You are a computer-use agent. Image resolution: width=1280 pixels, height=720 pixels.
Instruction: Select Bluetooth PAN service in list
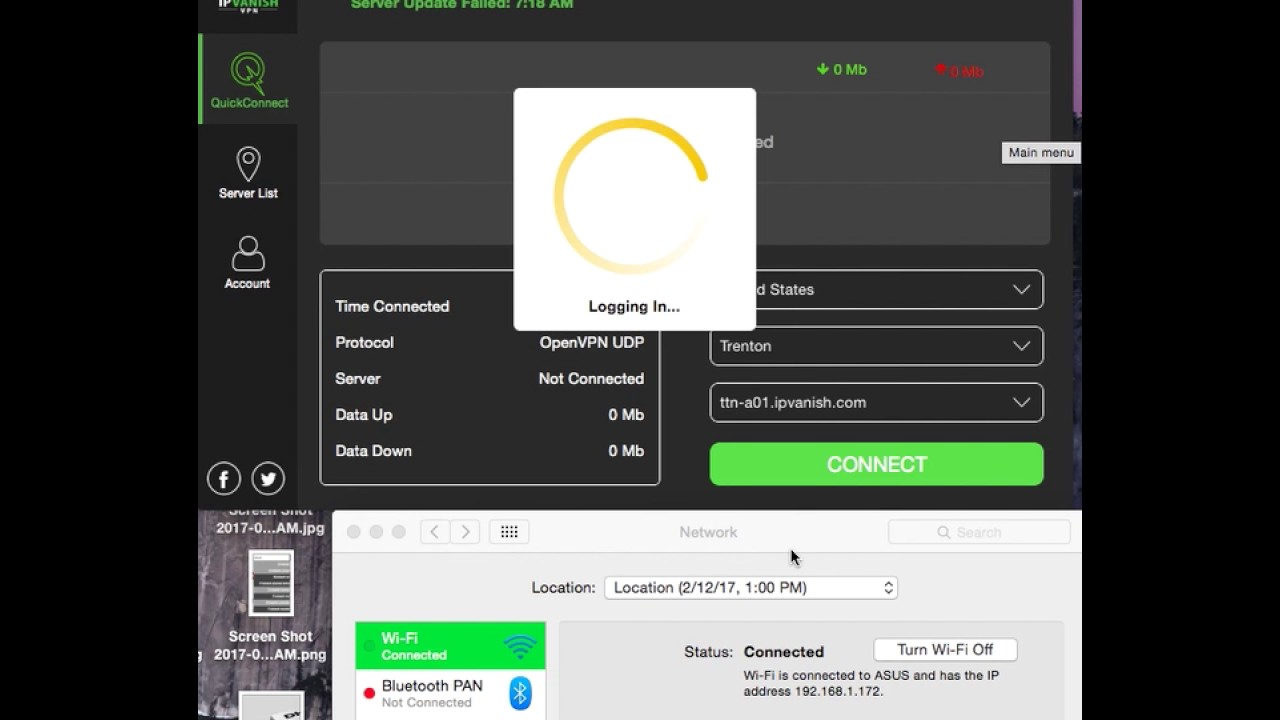450,693
